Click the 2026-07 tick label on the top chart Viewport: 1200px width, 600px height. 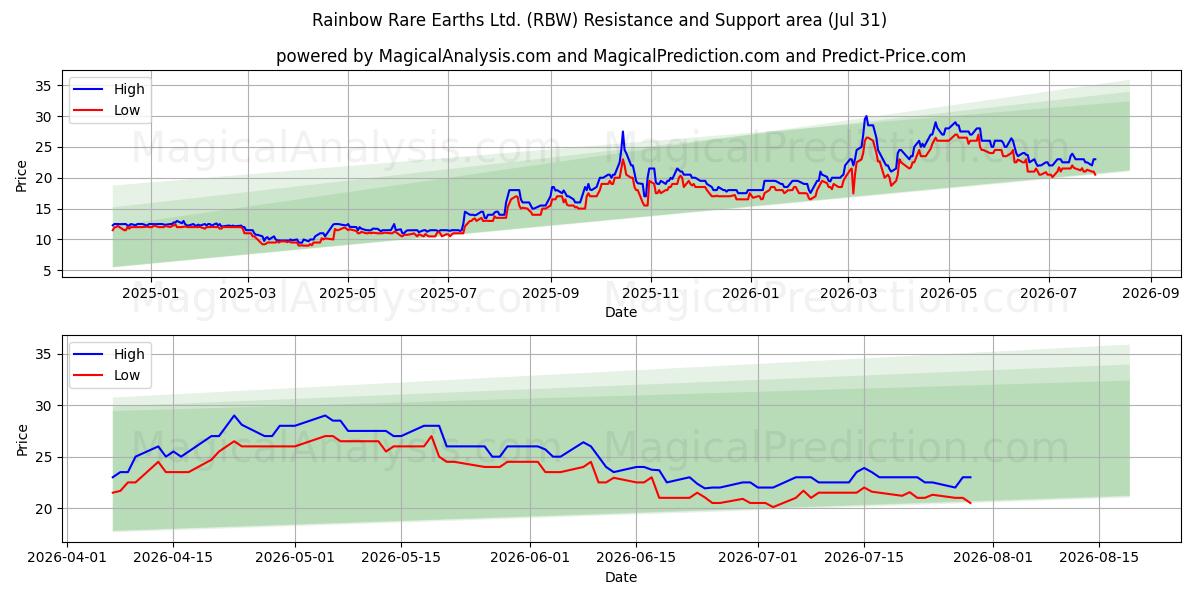pos(1048,294)
